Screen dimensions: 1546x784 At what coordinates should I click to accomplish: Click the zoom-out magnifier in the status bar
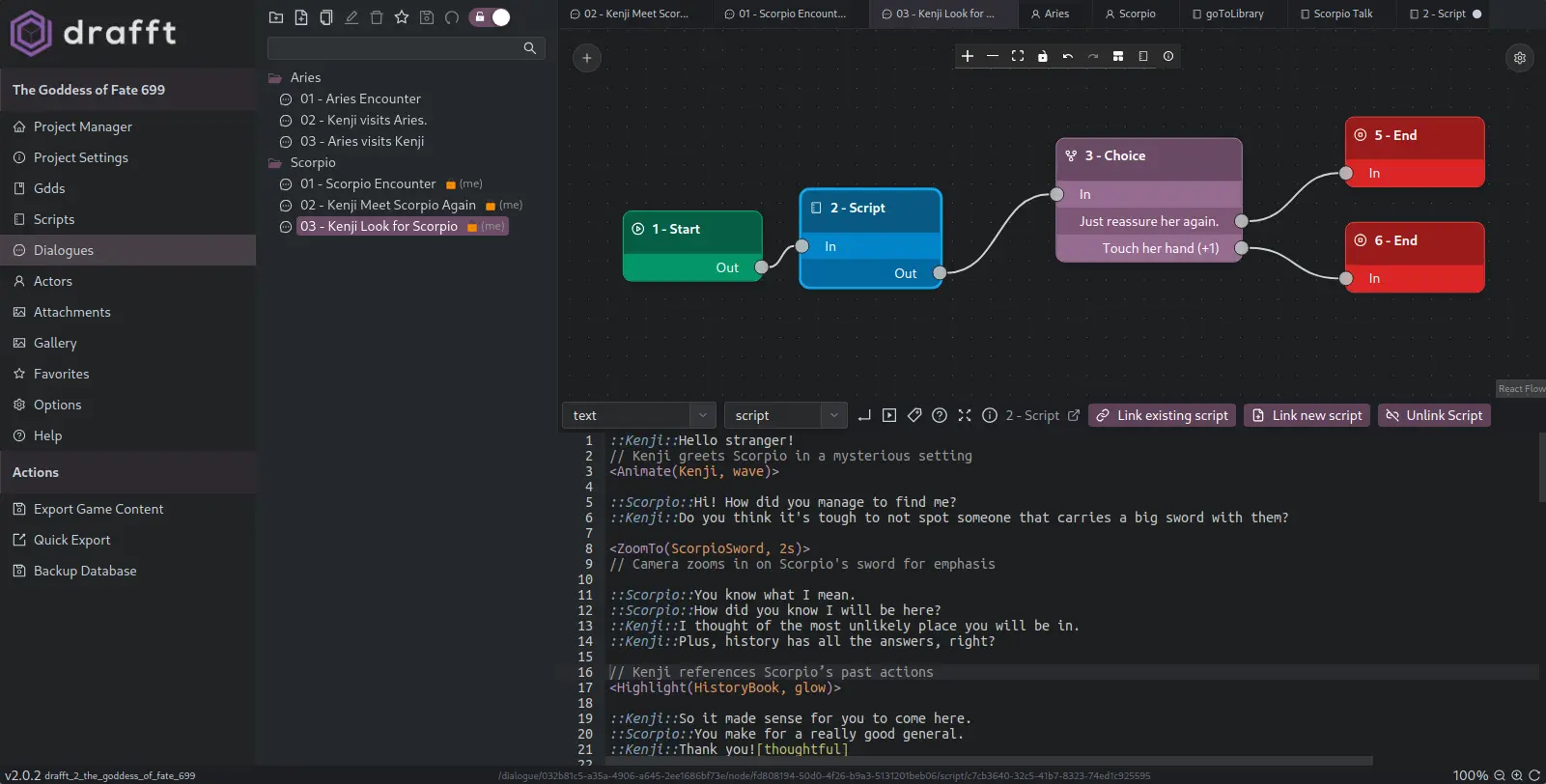1500,775
